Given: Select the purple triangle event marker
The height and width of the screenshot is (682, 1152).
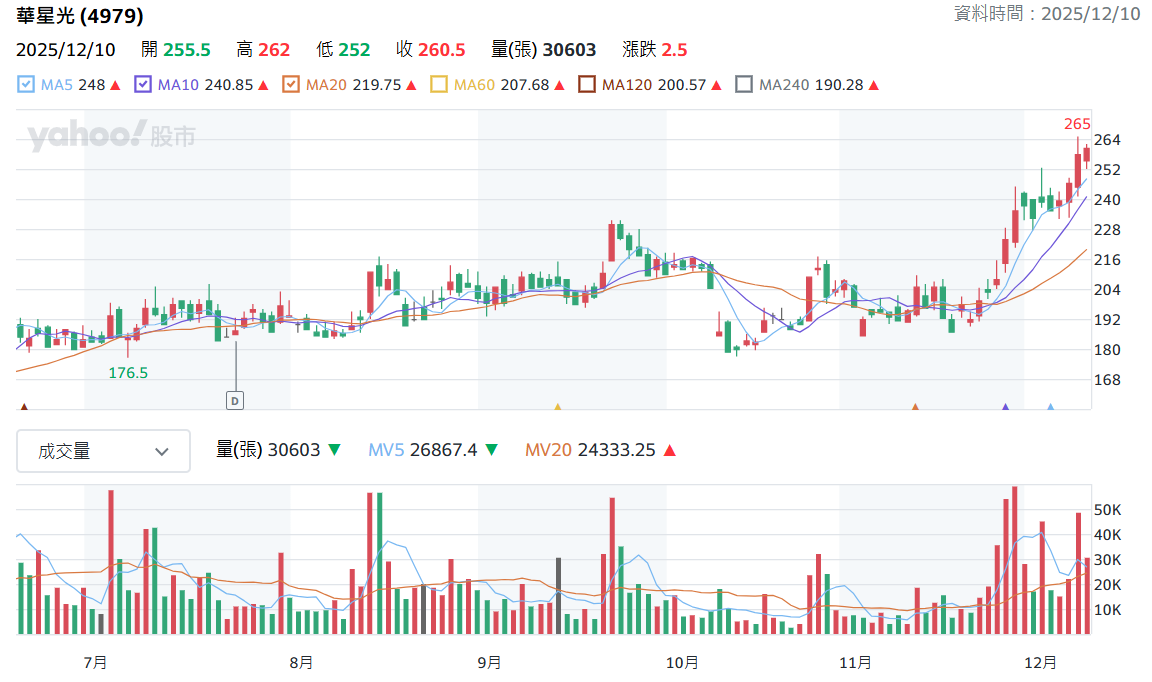Looking at the screenshot, I should [x=1006, y=406].
